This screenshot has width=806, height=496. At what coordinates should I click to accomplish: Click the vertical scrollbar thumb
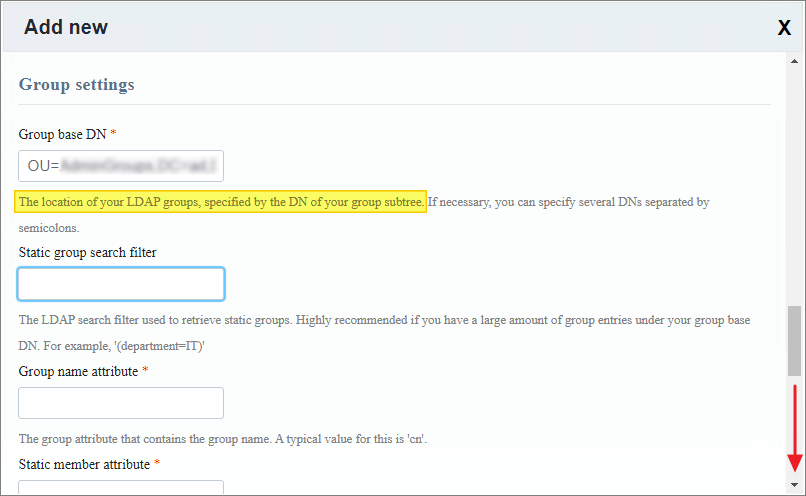pyautogui.click(x=794, y=341)
